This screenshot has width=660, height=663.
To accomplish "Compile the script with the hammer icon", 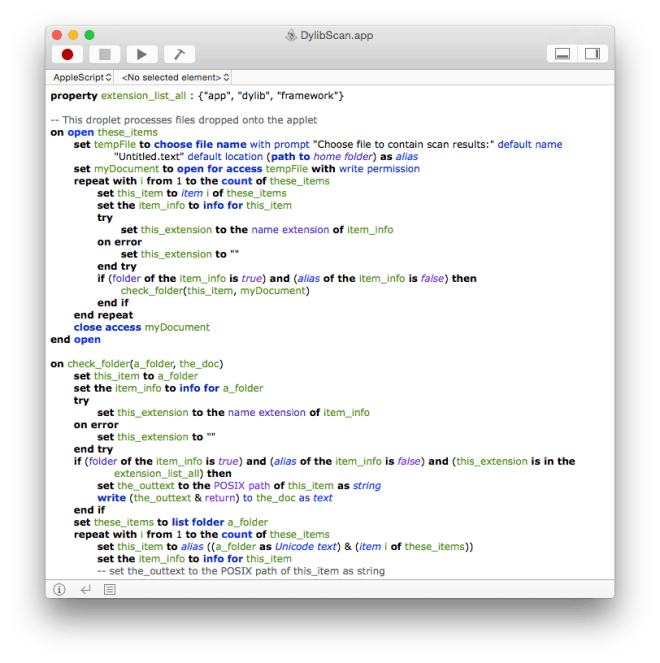I will [179, 54].
